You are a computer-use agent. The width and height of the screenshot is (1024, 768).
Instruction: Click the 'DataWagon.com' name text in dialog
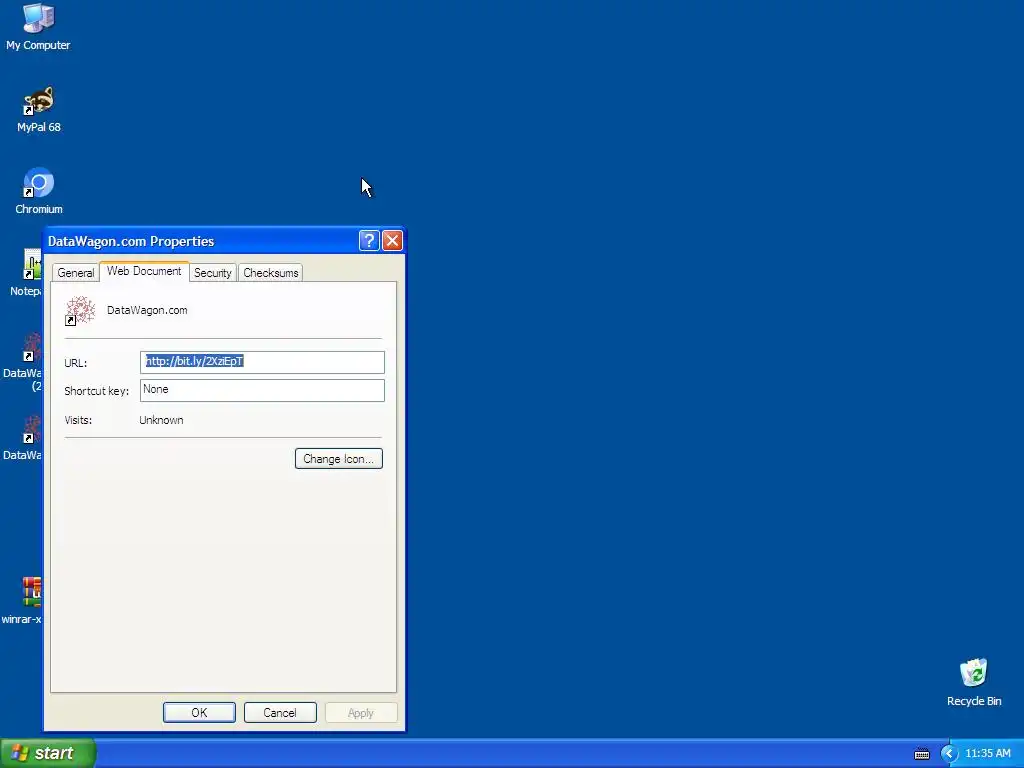coord(147,310)
